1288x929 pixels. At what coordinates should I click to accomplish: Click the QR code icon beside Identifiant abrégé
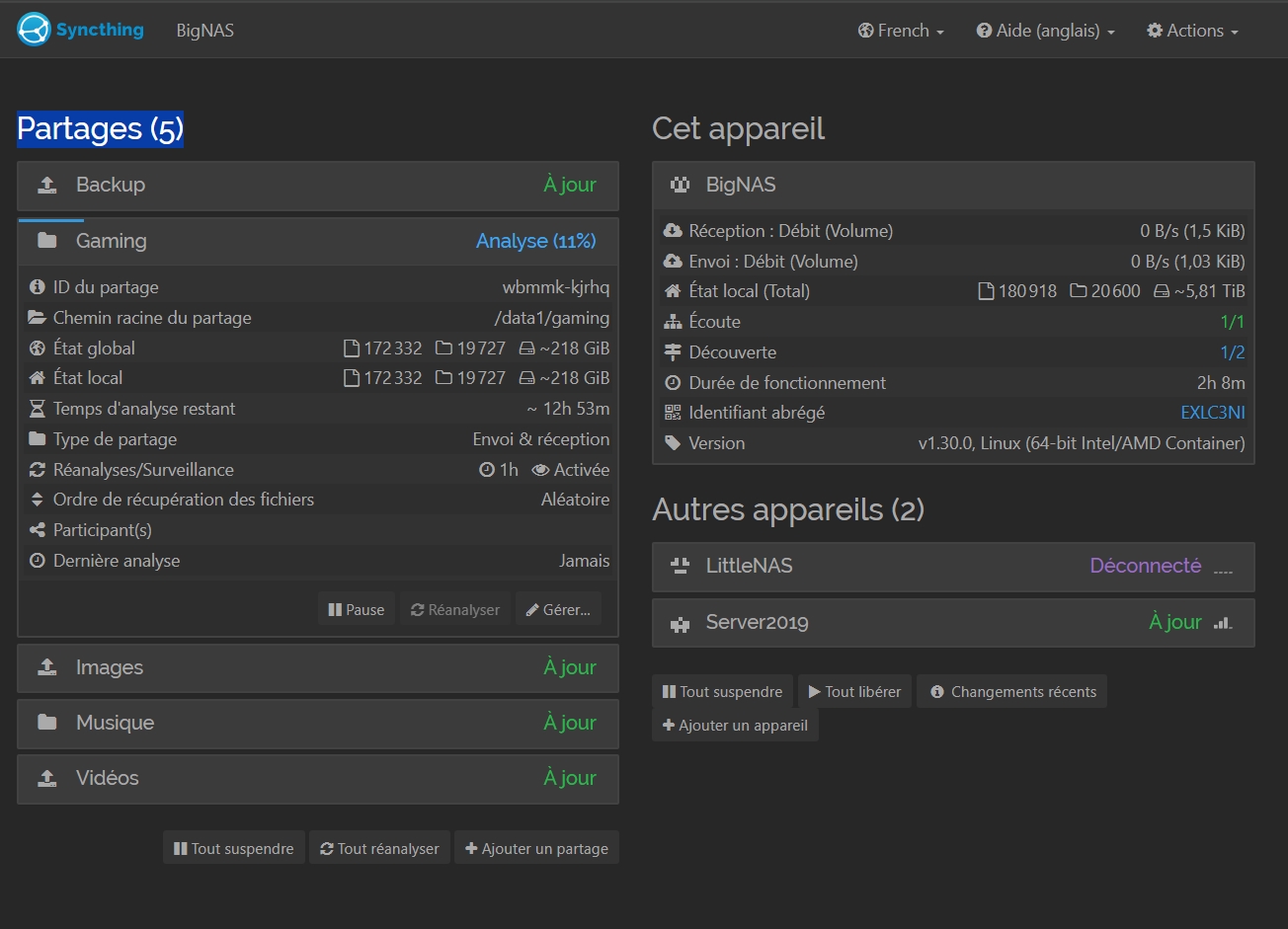(x=673, y=413)
